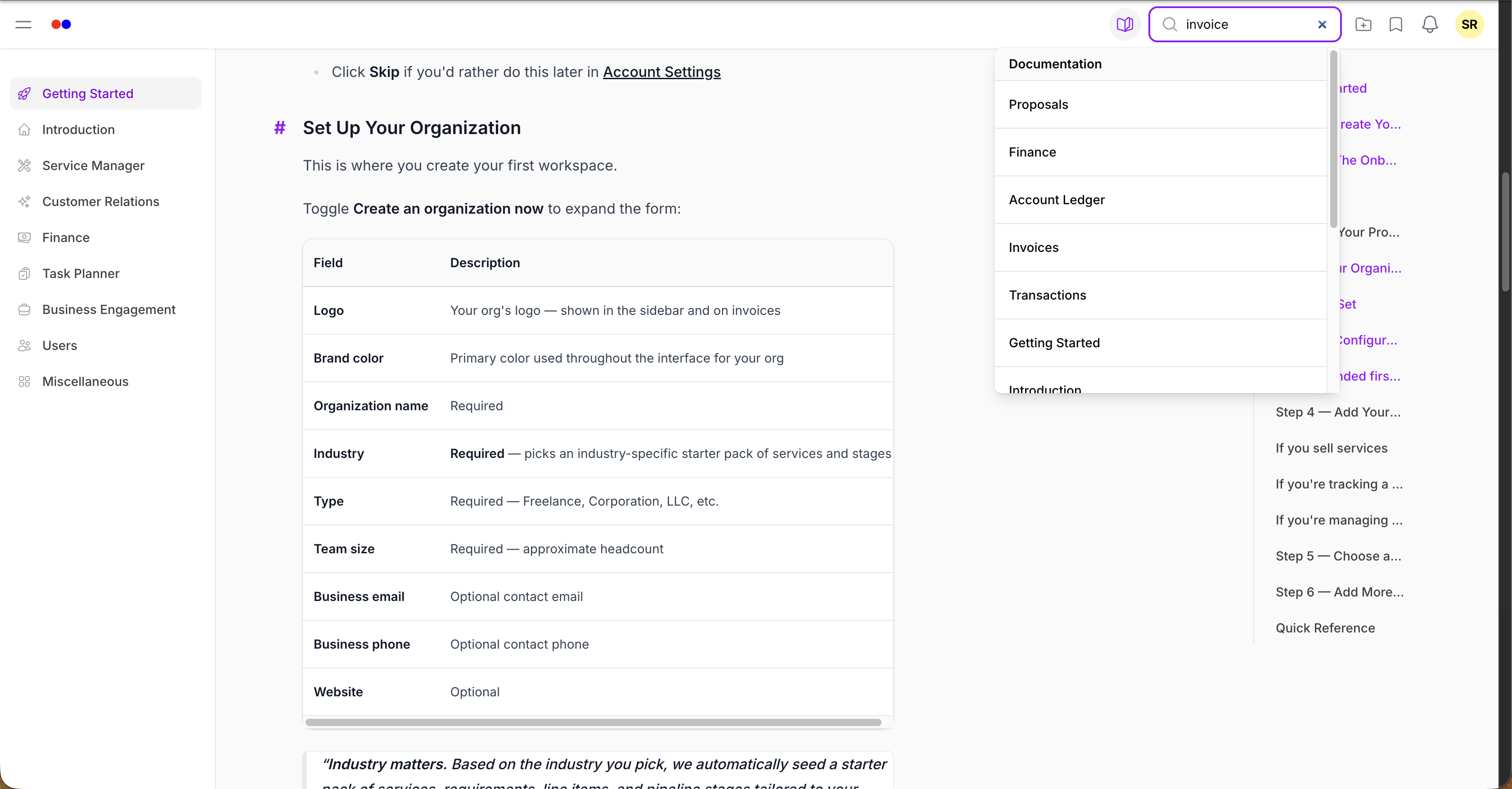Image resolution: width=1512 pixels, height=789 pixels.
Task: Jump to Step 6 — Add More... outline entry
Action: click(1340, 592)
